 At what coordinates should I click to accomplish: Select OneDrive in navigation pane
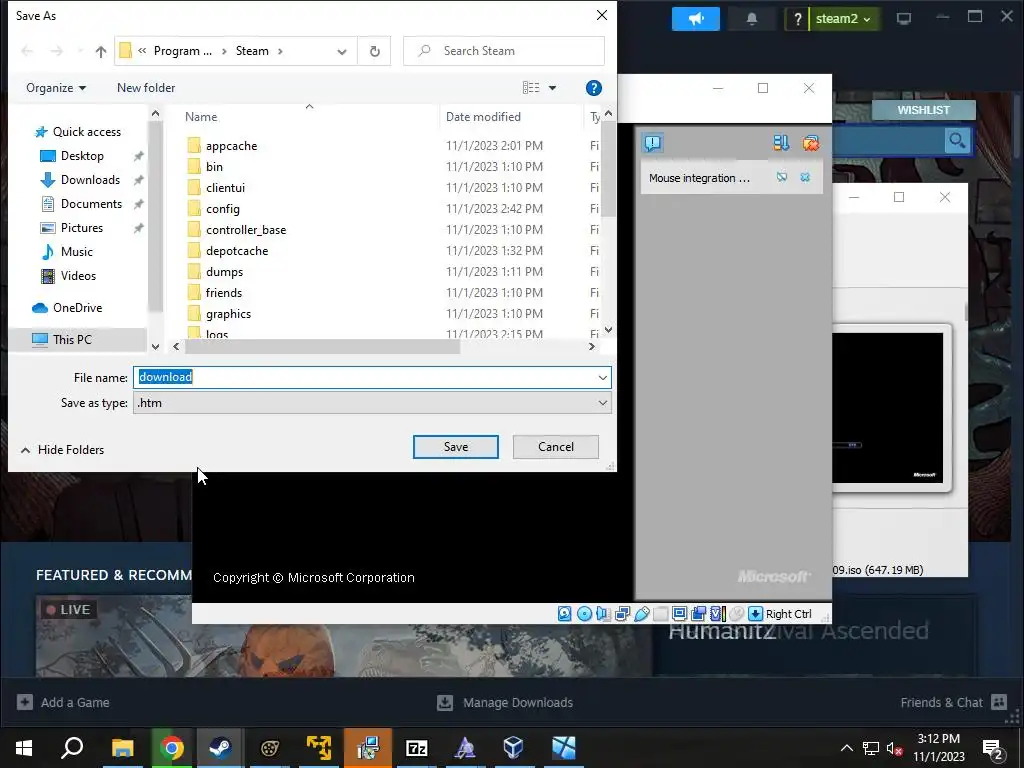(x=67, y=308)
